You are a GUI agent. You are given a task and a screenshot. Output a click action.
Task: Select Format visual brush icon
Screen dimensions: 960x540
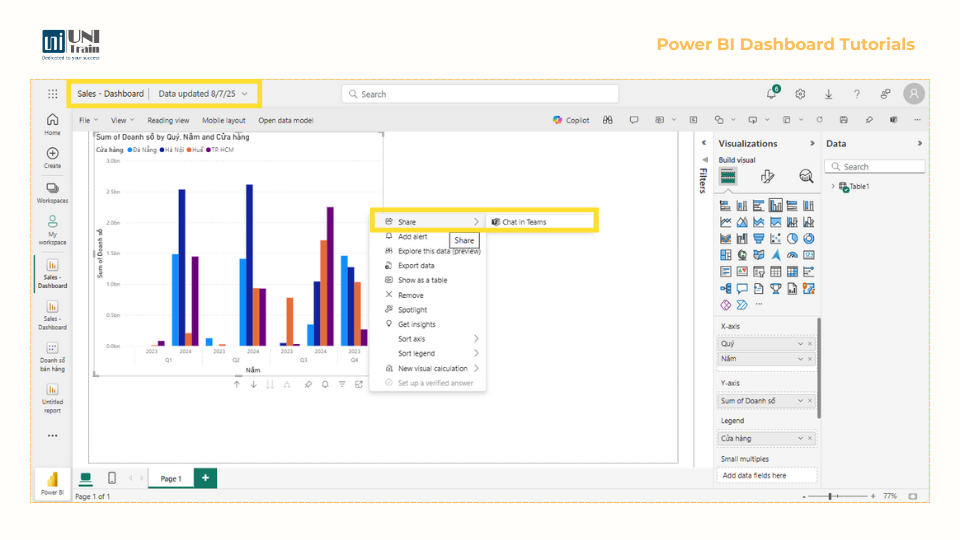[767, 177]
